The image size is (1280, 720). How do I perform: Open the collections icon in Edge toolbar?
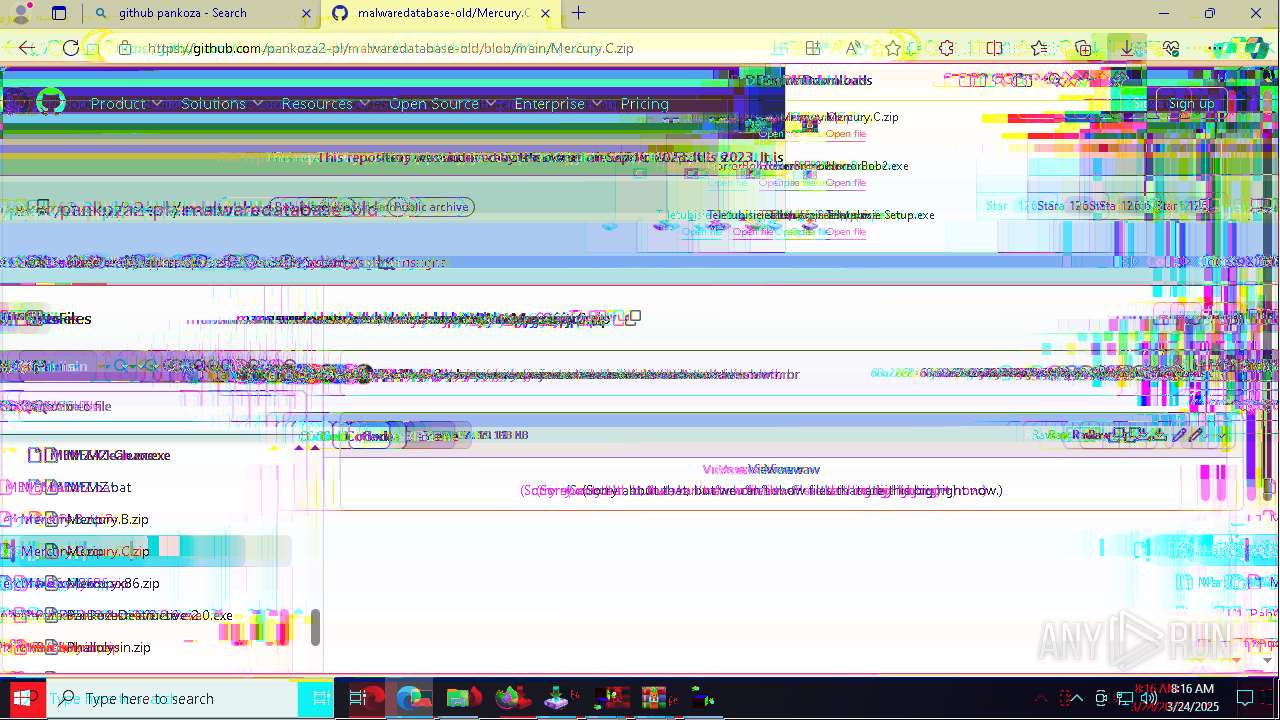pos(1083,48)
